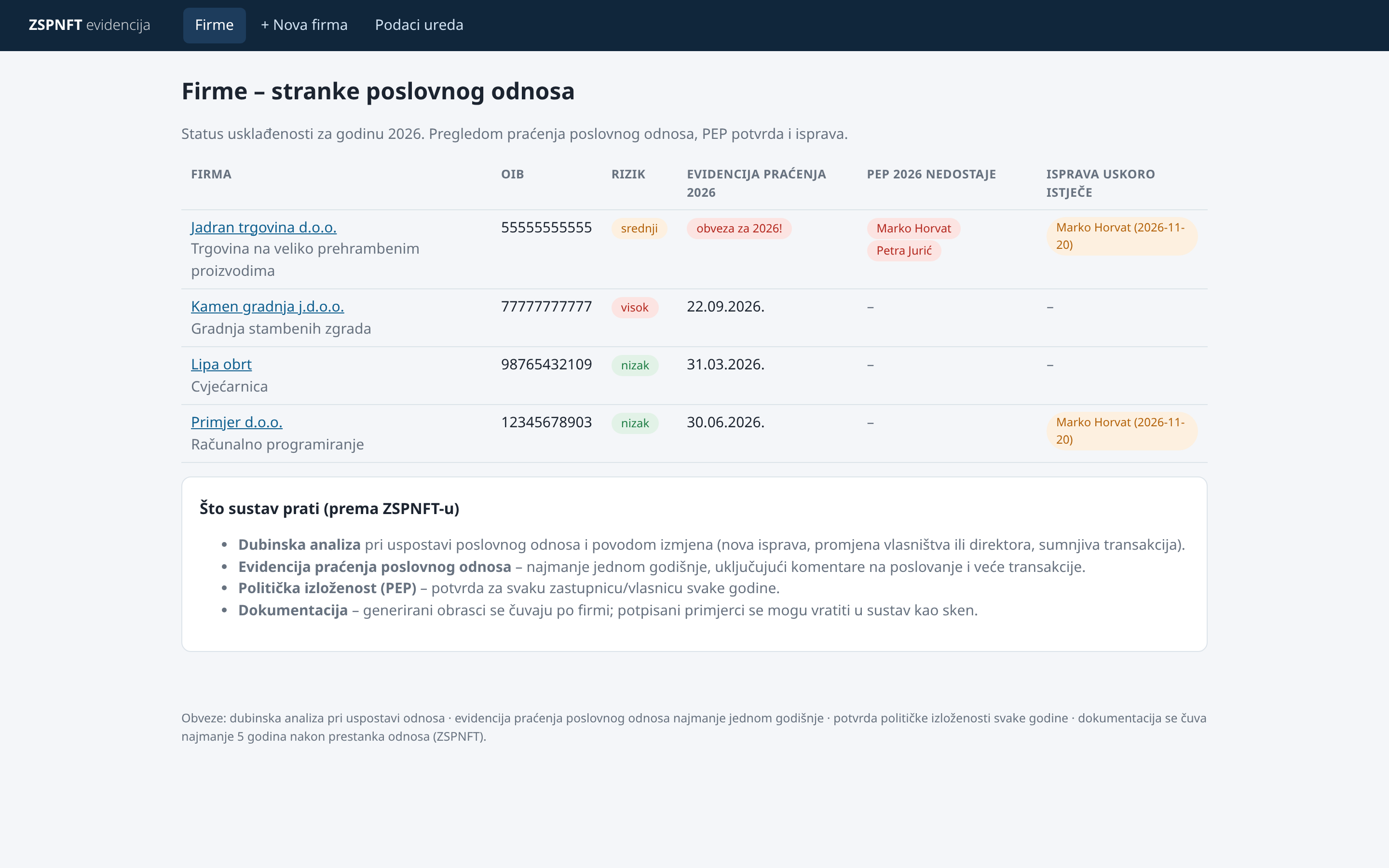Image resolution: width=1389 pixels, height=868 pixels.
Task: Open Kamen gradnja j.d.o.o. company link
Action: (x=268, y=307)
